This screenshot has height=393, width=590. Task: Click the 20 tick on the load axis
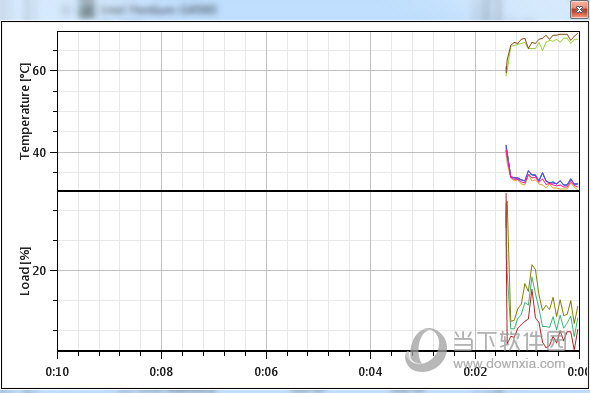tap(39, 271)
